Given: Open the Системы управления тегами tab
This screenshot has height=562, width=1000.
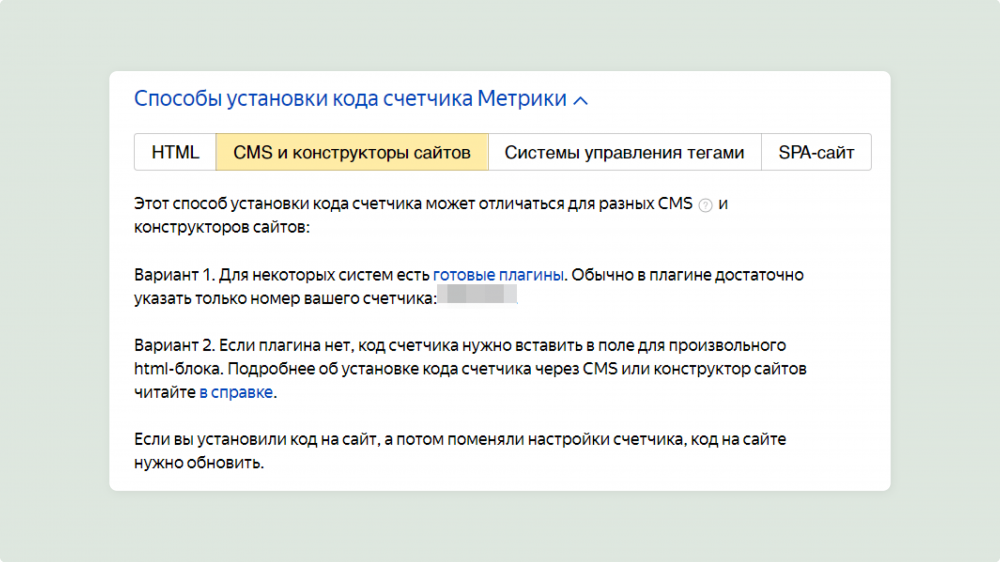Looking at the screenshot, I should (x=624, y=152).
